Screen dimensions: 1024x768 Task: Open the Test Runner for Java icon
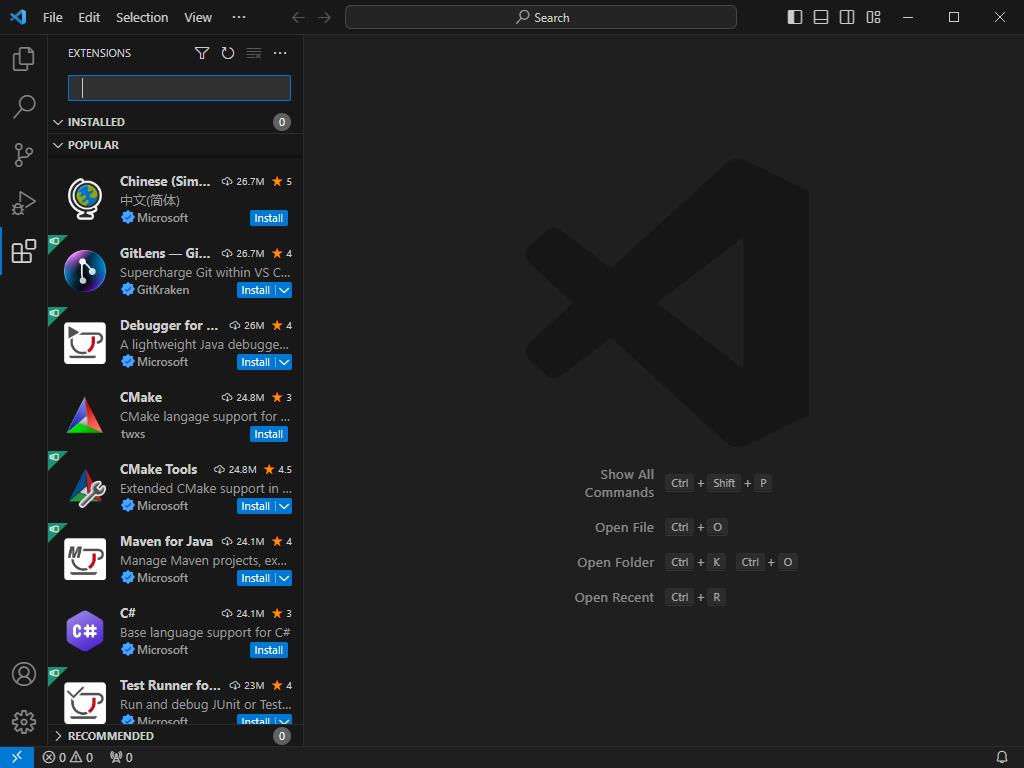pos(85,703)
